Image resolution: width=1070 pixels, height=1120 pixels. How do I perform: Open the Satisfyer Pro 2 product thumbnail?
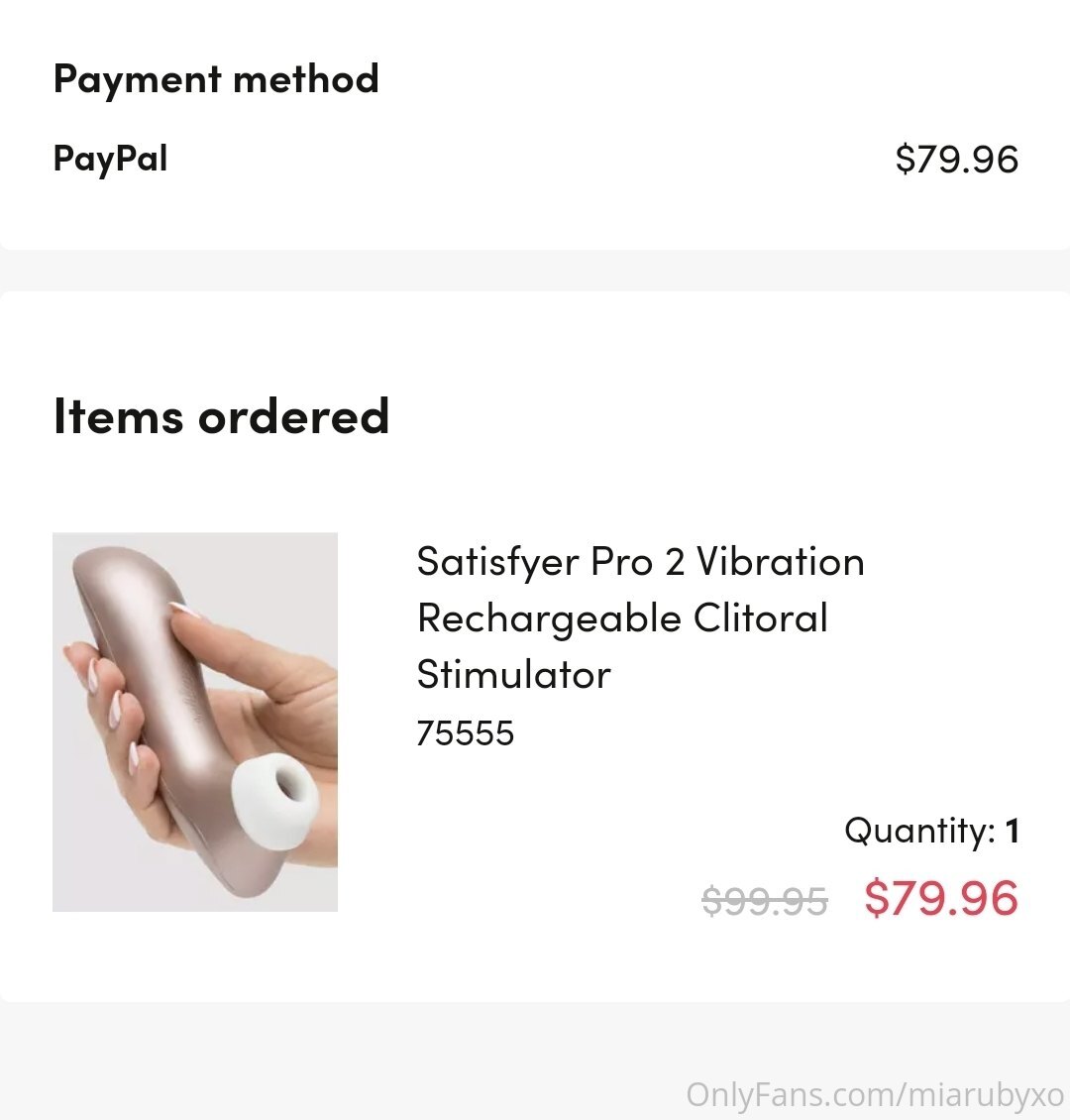coord(195,722)
